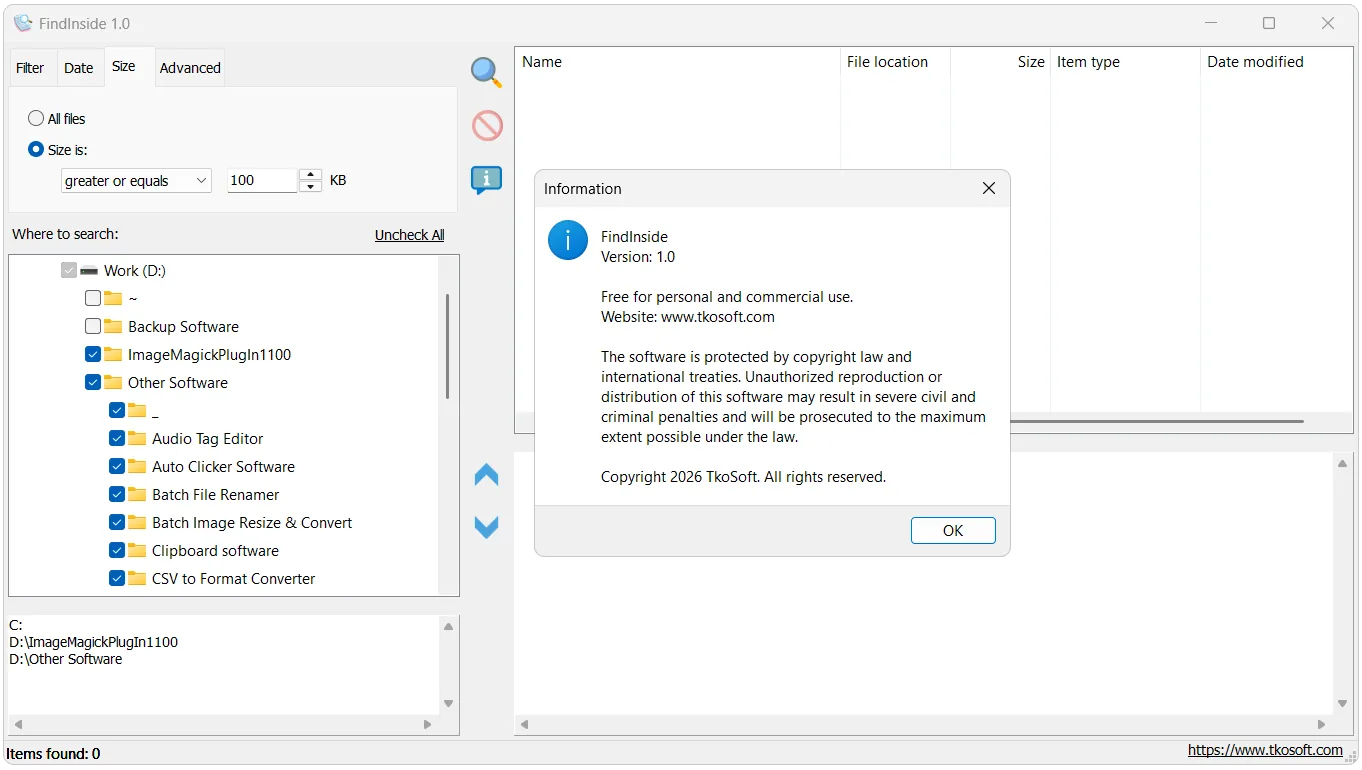Click the blue up arrow icon
The width and height of the screenshot is (1362, 770).
point(487,475)
